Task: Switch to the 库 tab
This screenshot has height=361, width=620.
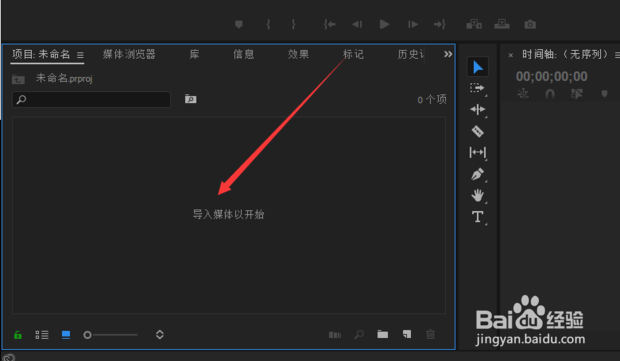Action: pyautogui.click(x=194, y=54)
